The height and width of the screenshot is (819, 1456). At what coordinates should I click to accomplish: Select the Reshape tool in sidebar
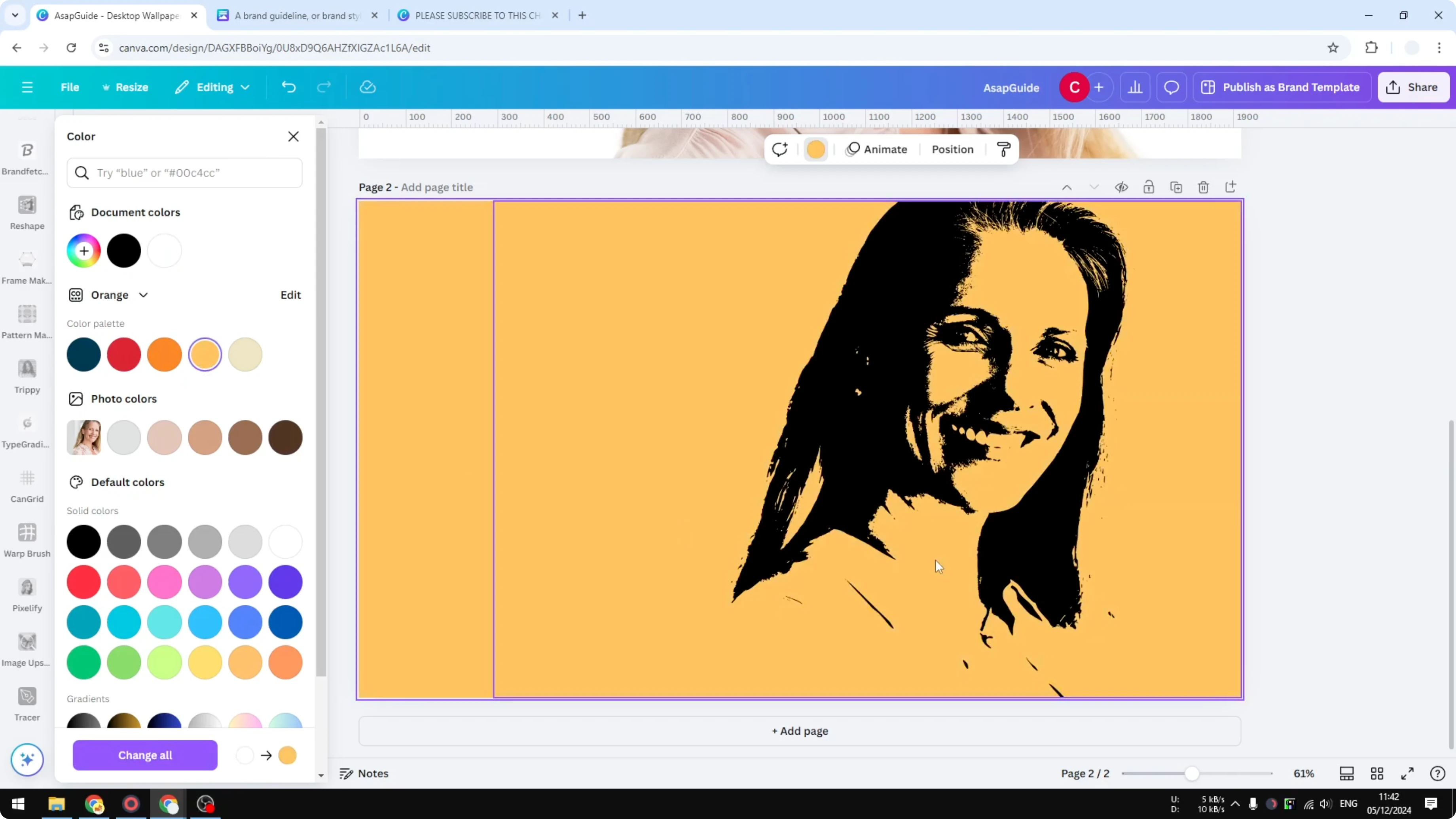[x=27, y=212]
